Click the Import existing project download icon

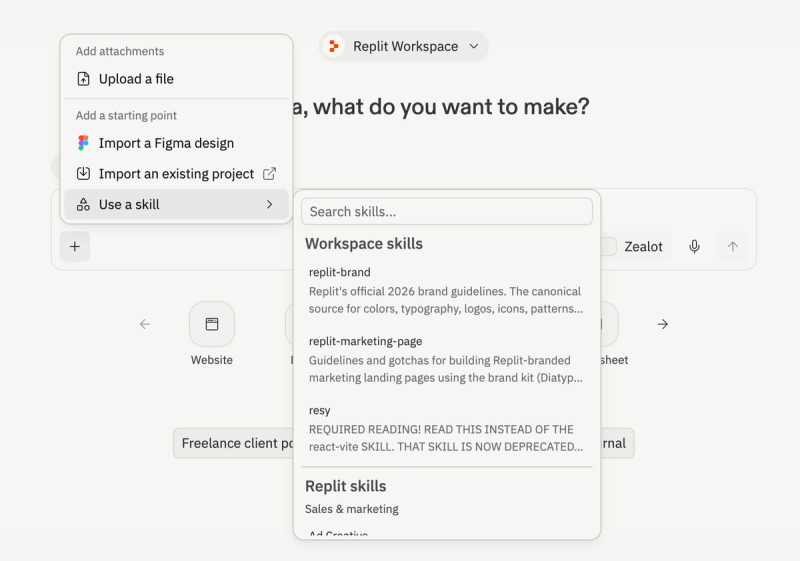[83, 173]
